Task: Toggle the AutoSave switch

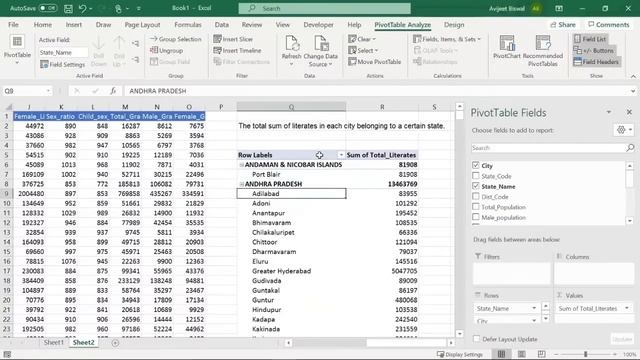Action: [48, 8]
